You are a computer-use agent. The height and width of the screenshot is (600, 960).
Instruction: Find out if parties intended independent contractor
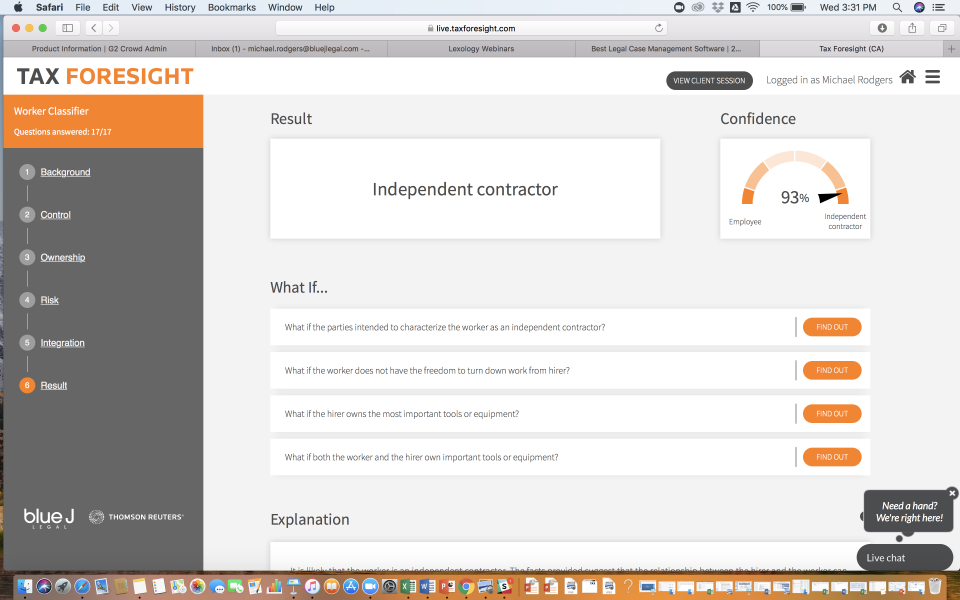[831, 327]
